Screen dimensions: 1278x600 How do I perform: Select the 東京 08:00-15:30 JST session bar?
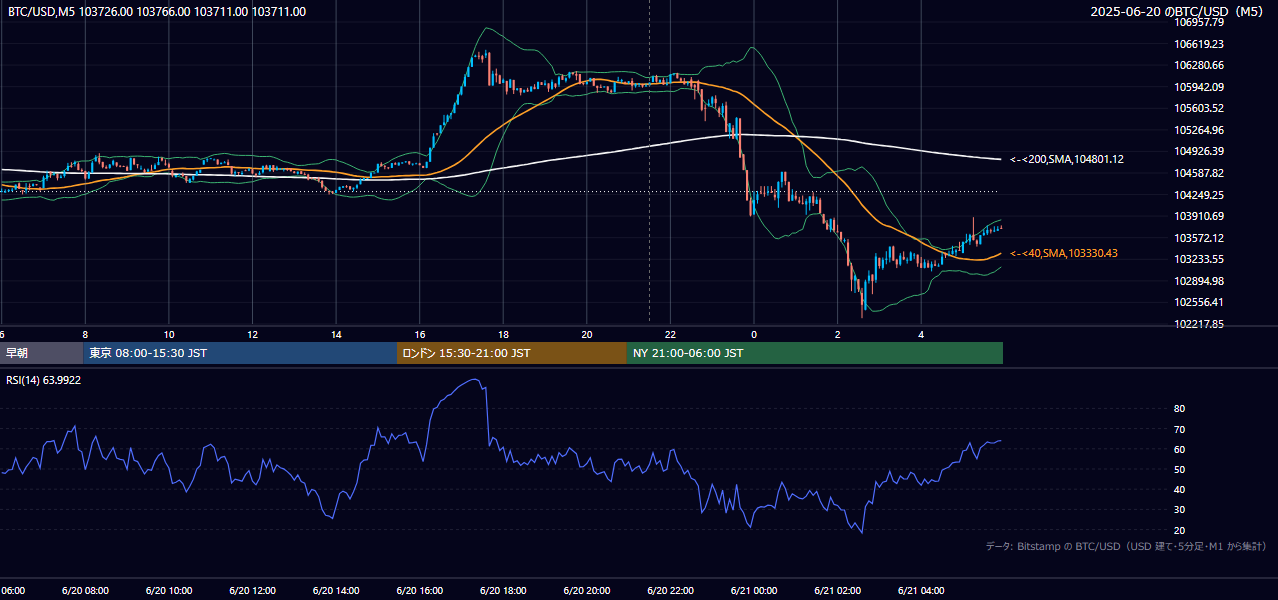point(240,353)
